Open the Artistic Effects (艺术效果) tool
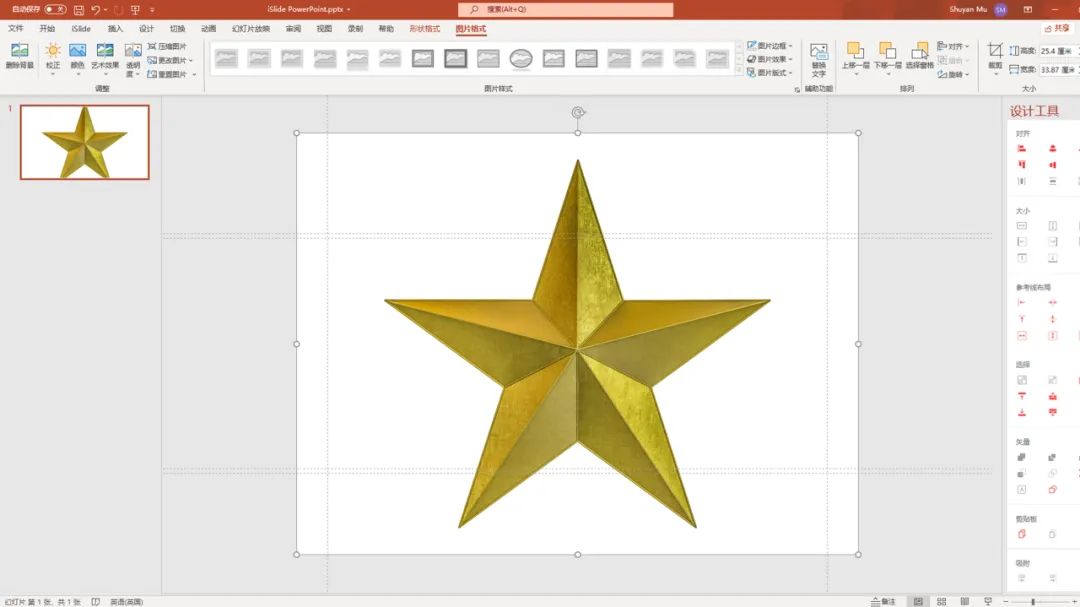The height and width of the screenshot is (607, 1080). [x=105, y=56]
